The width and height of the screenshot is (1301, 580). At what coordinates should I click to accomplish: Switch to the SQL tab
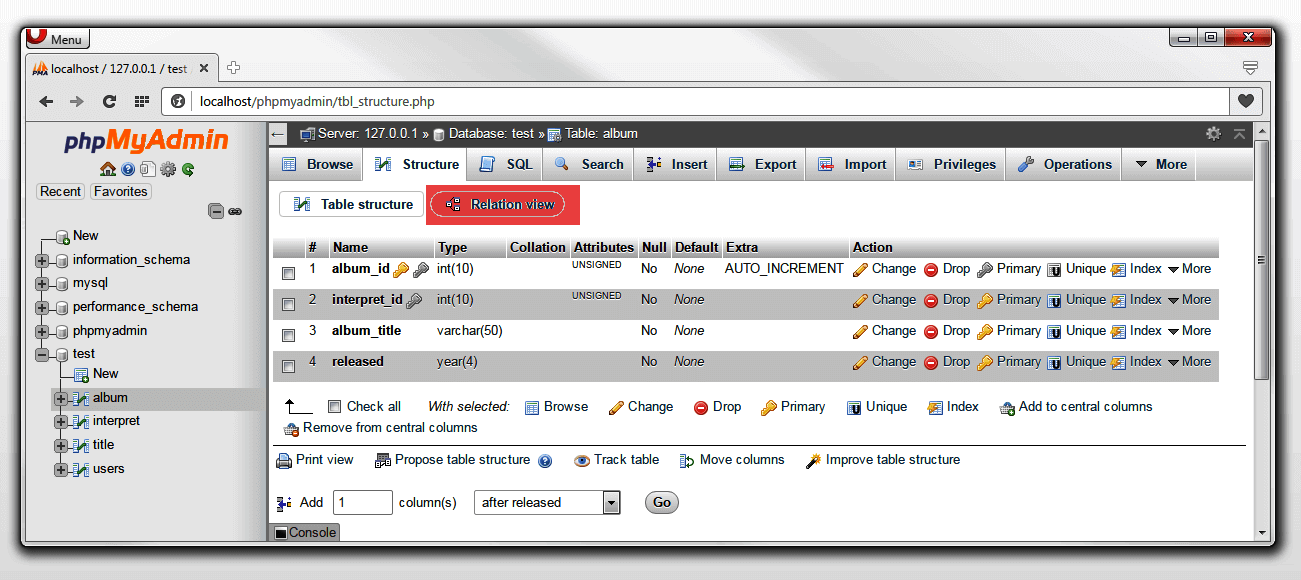(505, 163)
